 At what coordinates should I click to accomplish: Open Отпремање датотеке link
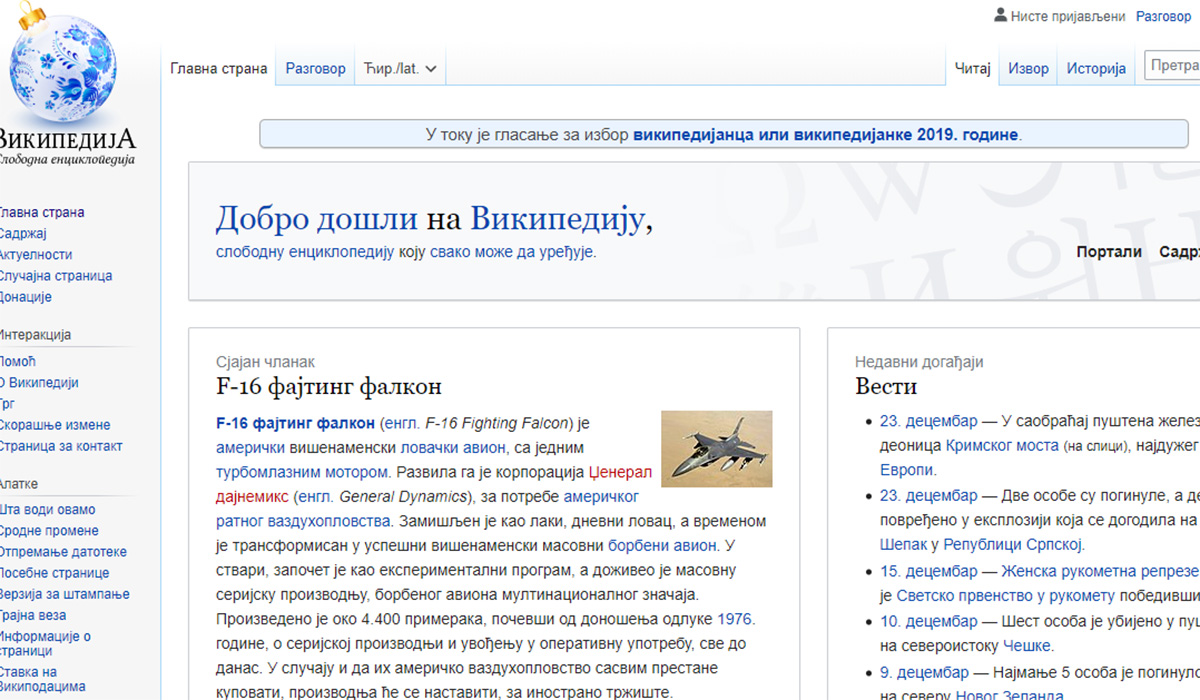(x=61, y=551)
